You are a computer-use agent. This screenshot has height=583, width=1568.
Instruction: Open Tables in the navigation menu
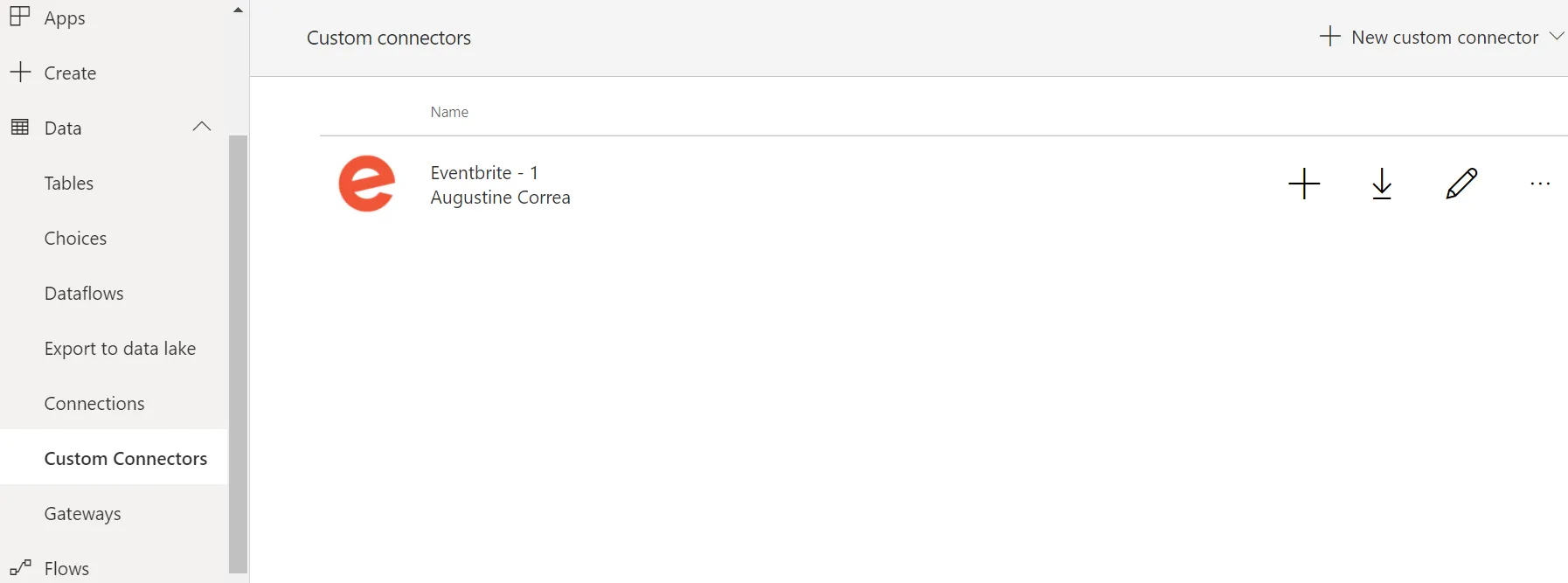click(x=69, y=183)
